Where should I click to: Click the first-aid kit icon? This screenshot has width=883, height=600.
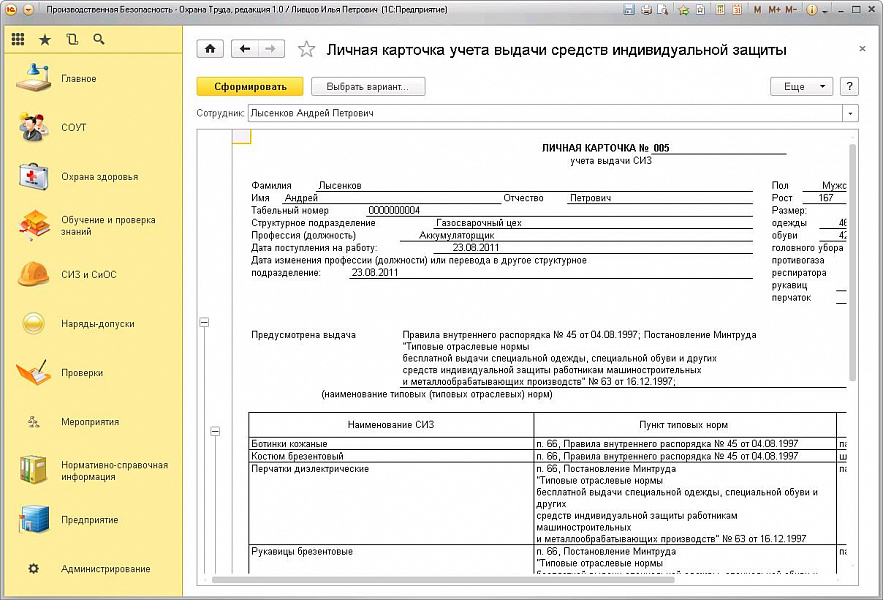33,177
